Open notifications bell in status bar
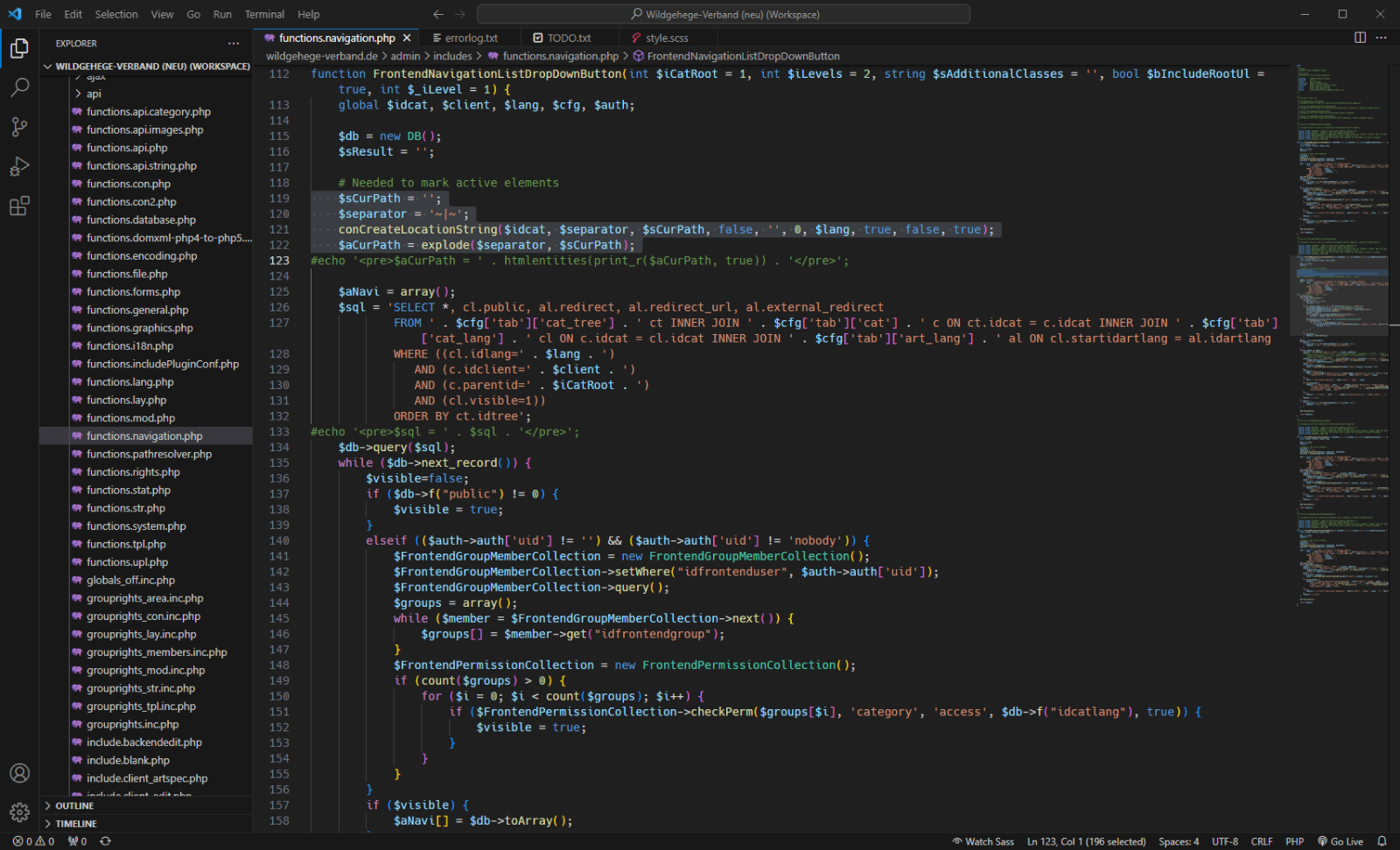Screen dimensions: 1400x850 (1382, 841)
